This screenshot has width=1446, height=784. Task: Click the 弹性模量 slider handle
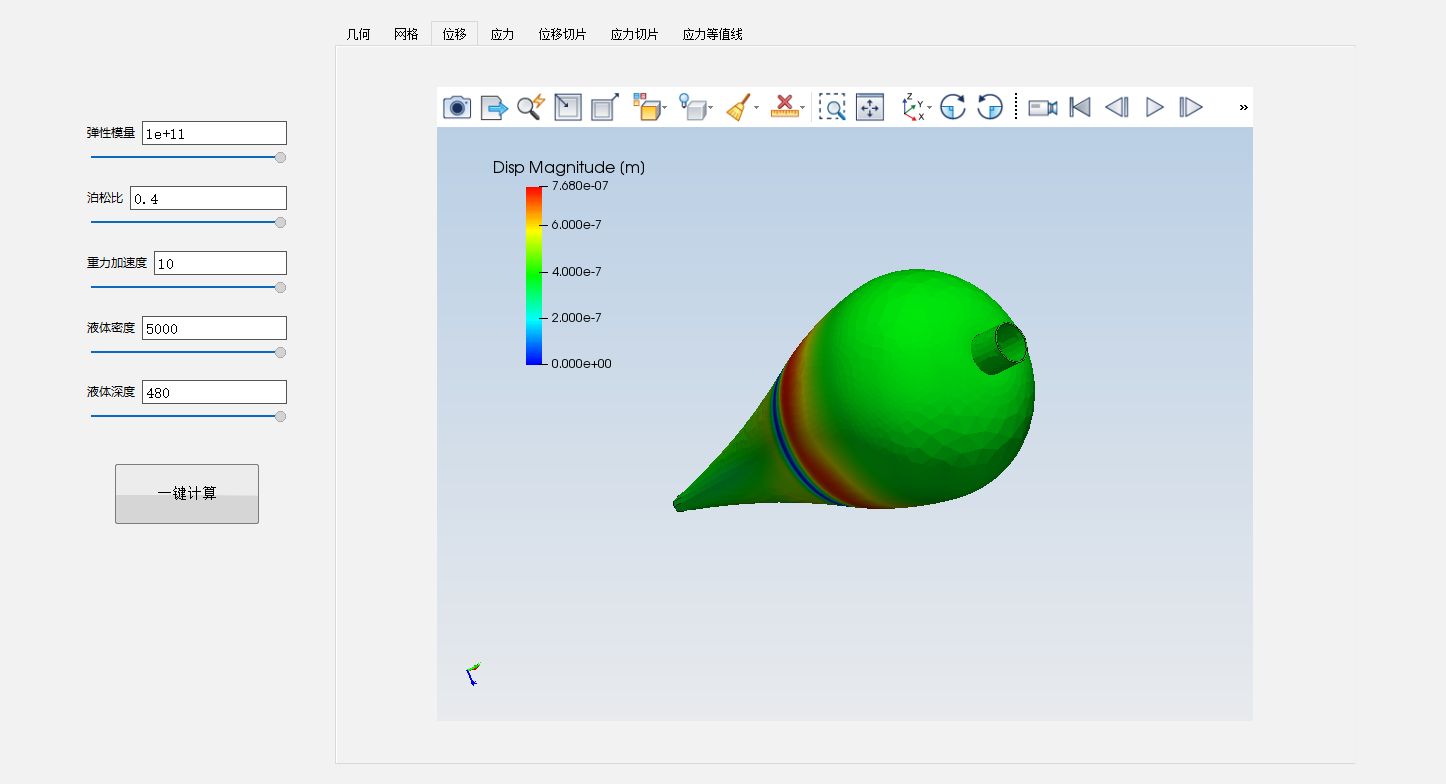coord(281,158)
